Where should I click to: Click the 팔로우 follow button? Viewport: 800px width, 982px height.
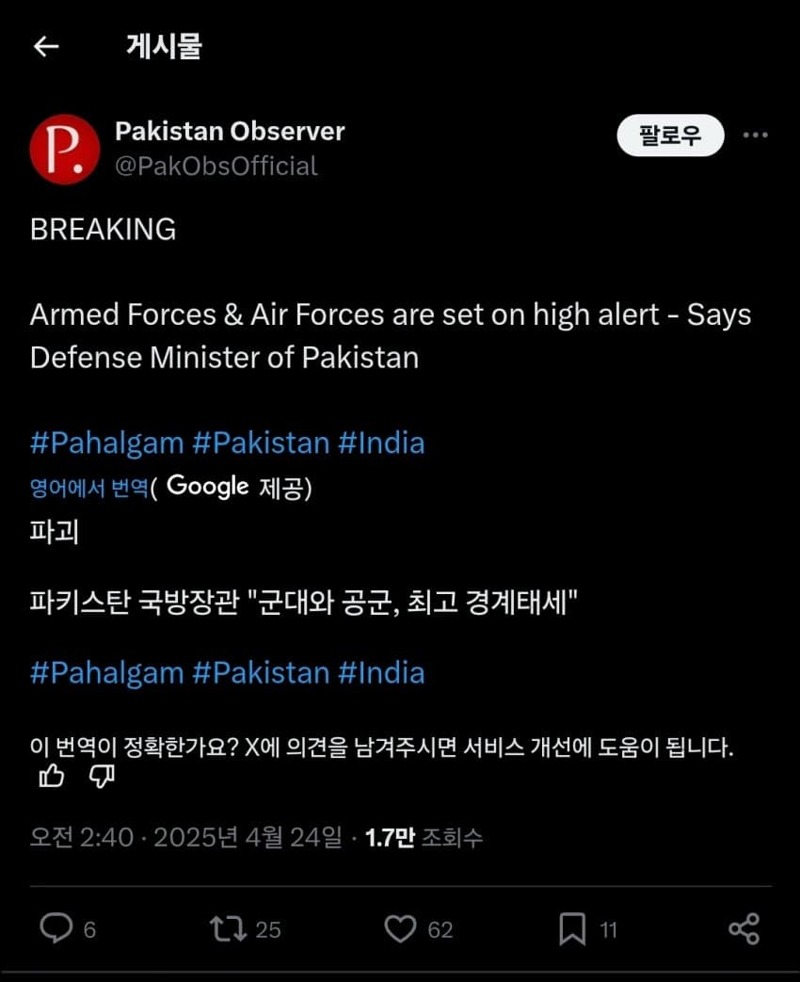coord(670,135)
